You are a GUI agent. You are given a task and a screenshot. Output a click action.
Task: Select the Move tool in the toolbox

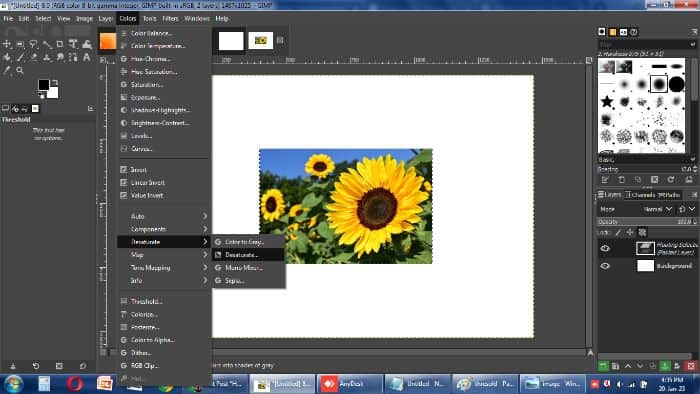click(x=7, y=44)
